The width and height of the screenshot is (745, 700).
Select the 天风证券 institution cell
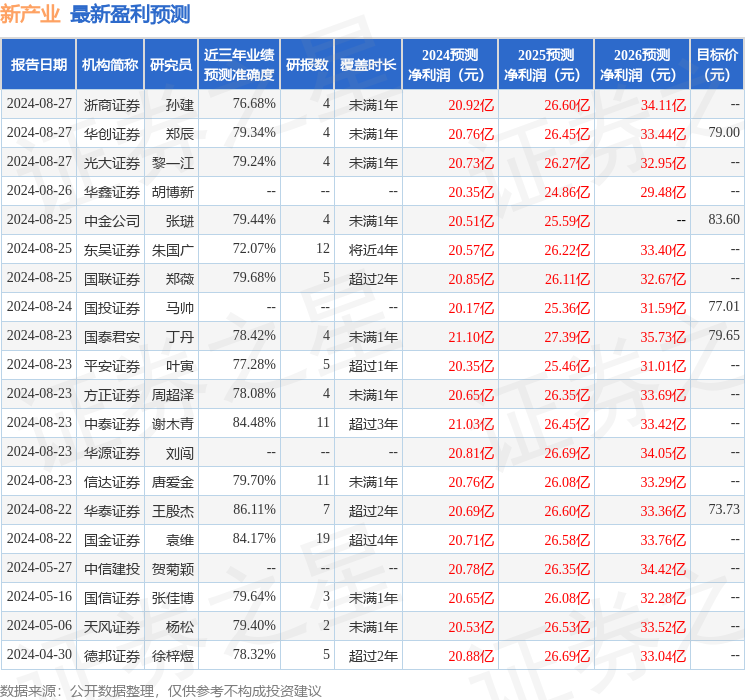tap(112, 627)
